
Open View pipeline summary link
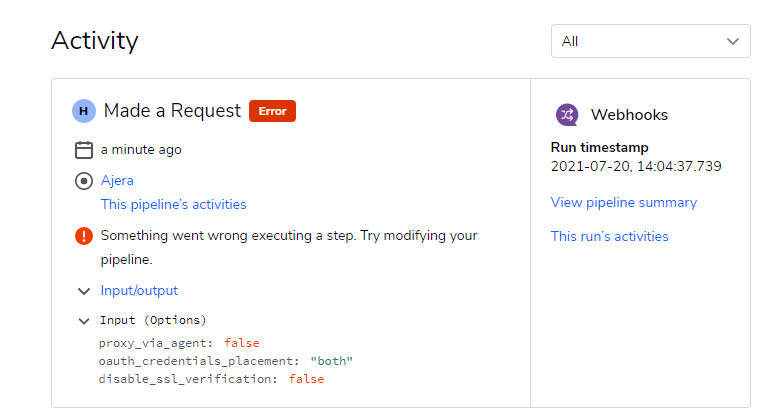624,202
